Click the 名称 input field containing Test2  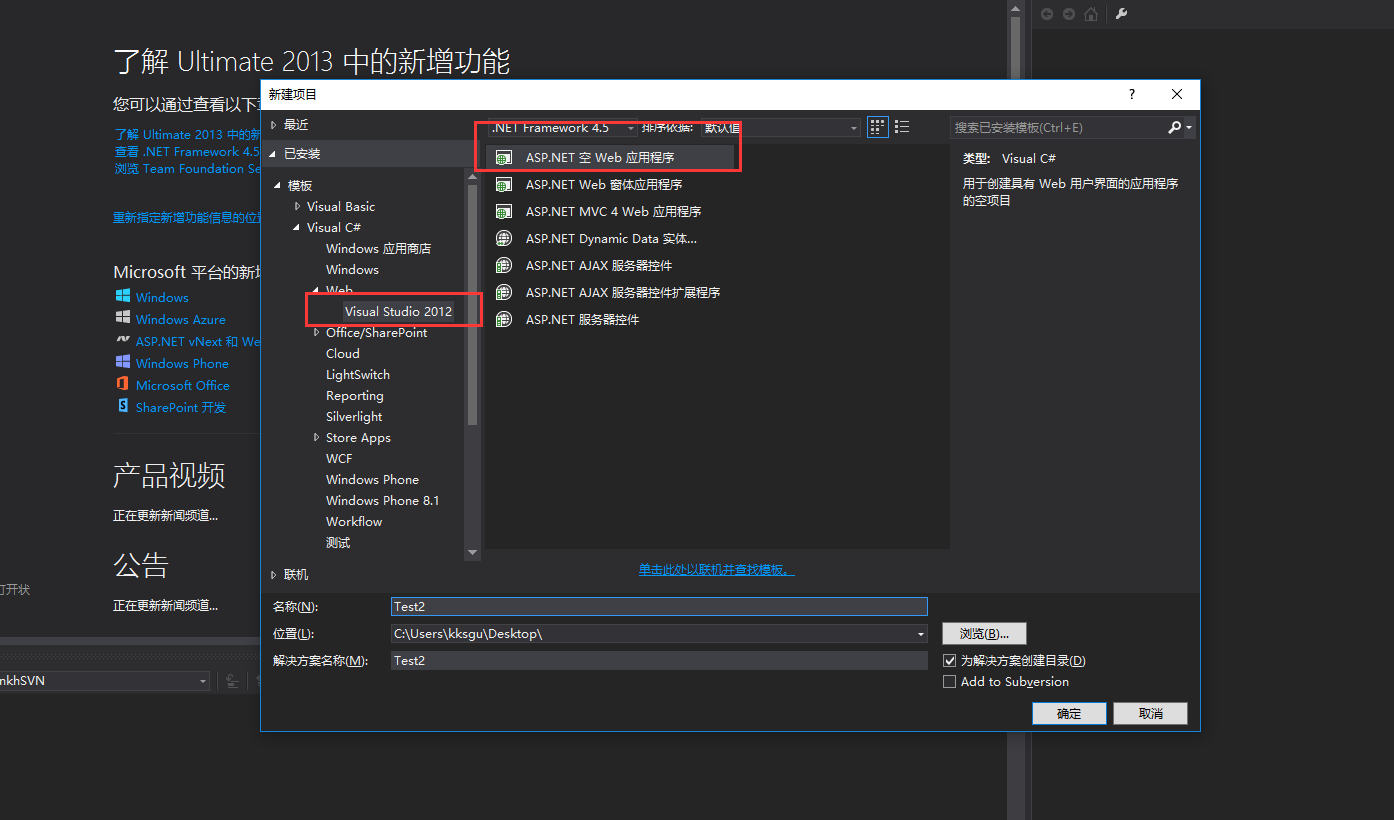click(659, 606)
